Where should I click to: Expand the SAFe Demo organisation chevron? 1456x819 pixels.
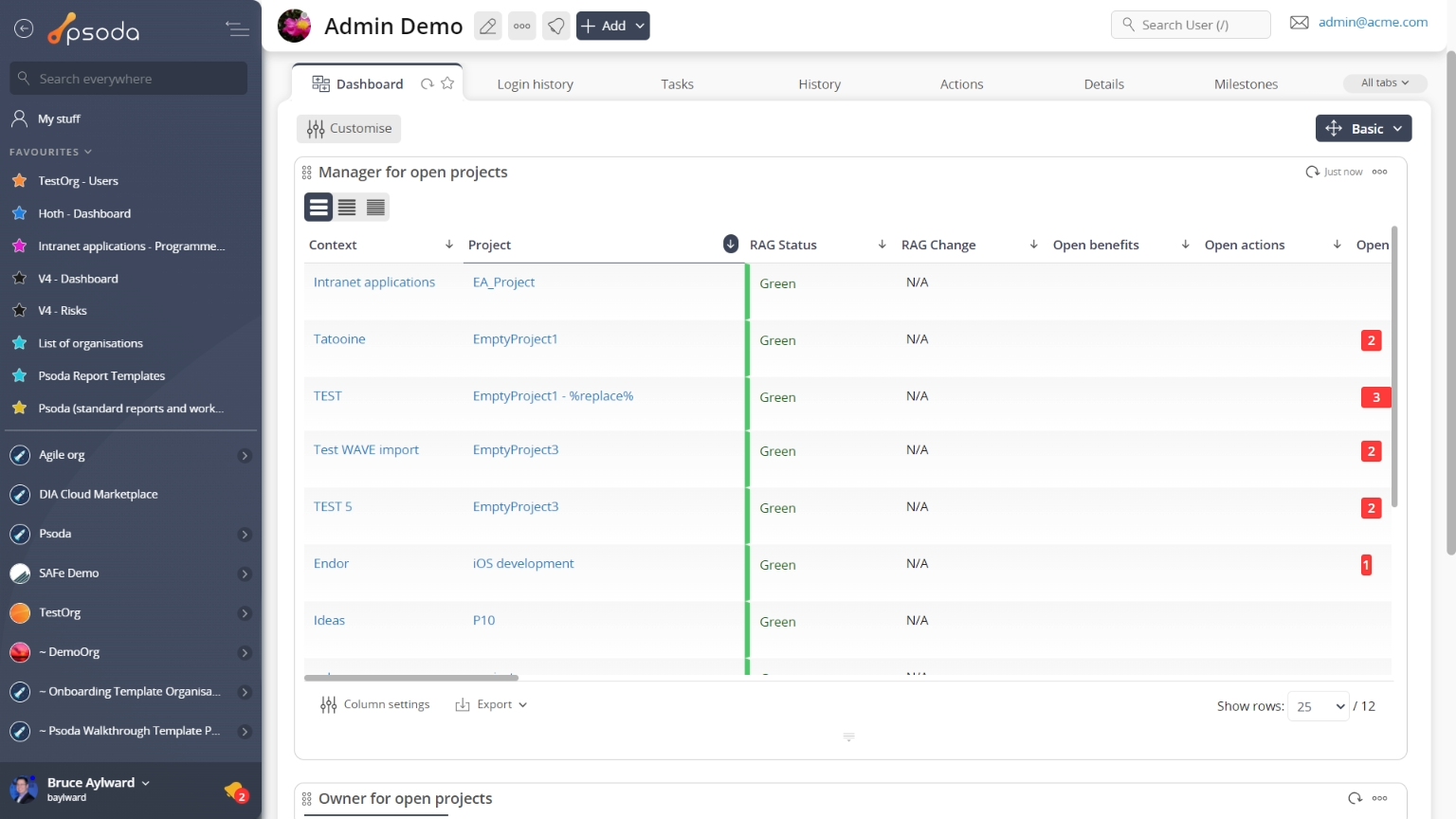click(245, 574)
